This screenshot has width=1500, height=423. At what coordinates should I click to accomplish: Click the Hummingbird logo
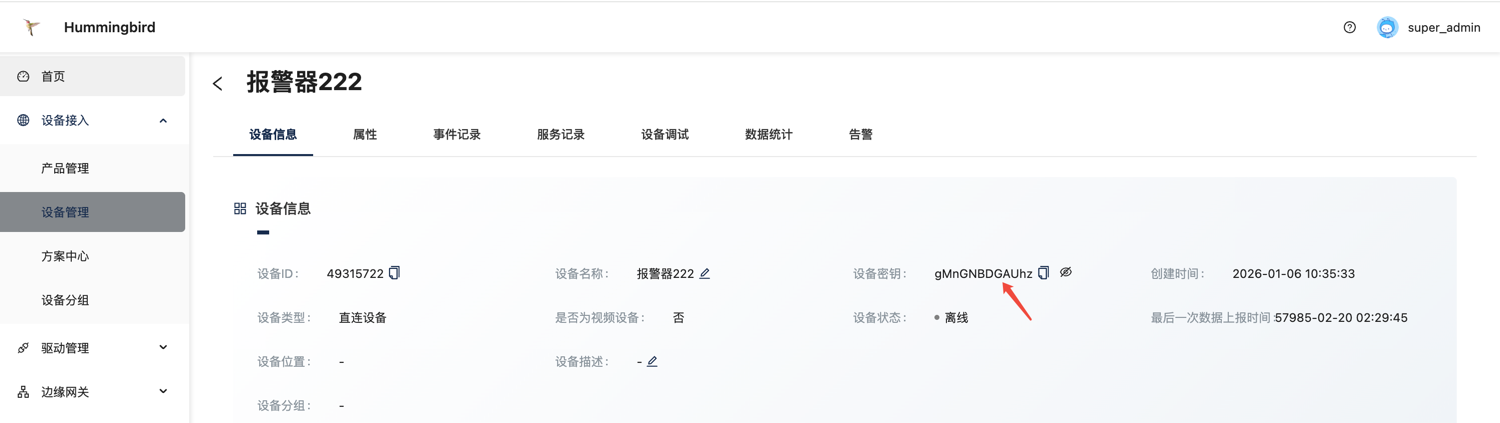click(32, 27)
